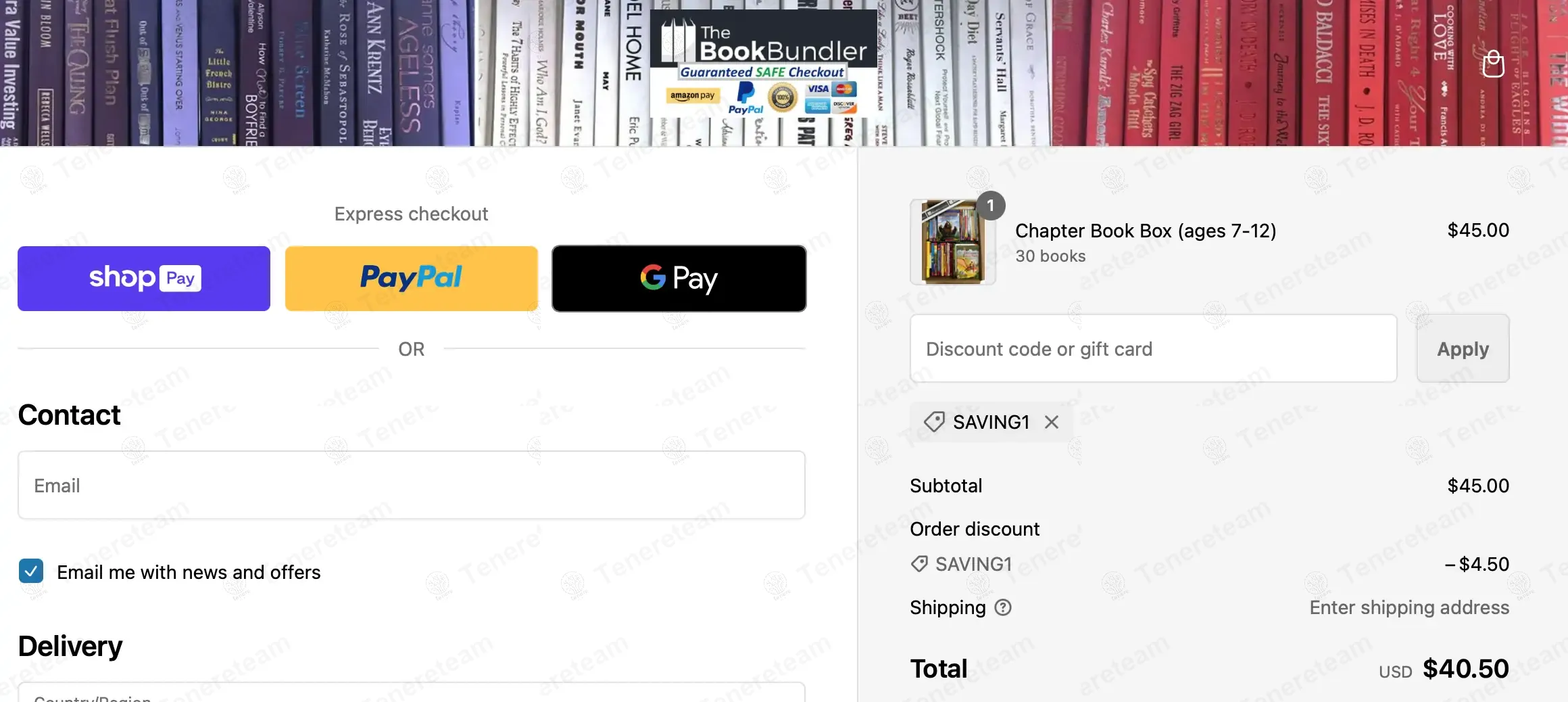Click the SAVING1 label under Order discount

tap(973, 564)
